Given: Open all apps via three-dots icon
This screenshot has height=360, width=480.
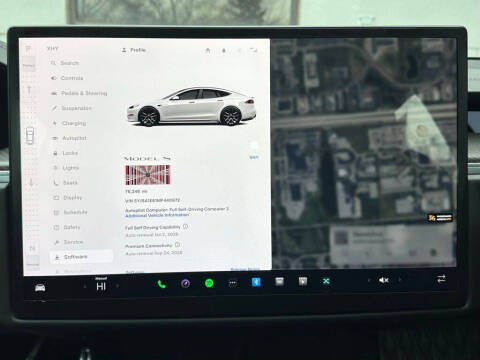Looking at the screenshot, I should coord(233,283).
